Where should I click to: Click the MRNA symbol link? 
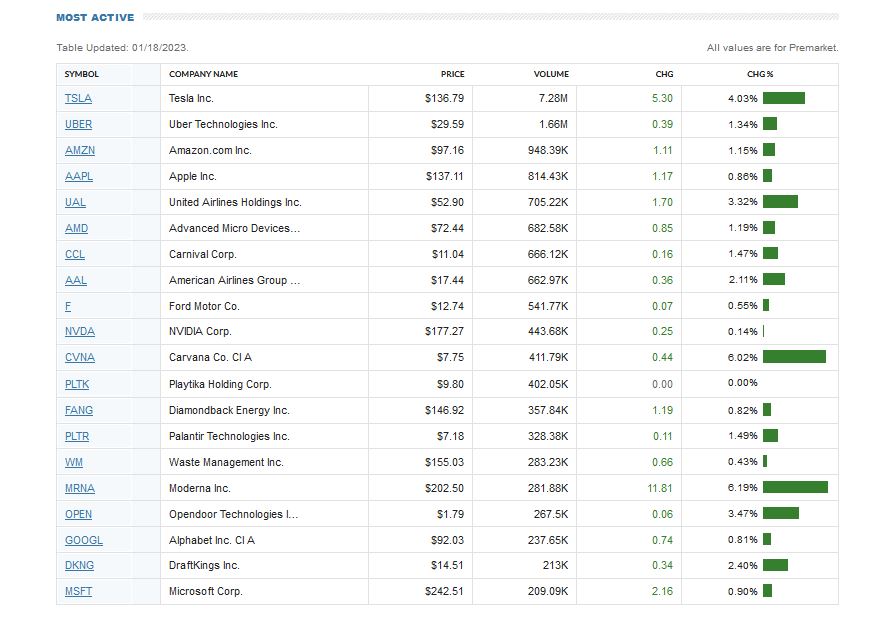(80, 488)
